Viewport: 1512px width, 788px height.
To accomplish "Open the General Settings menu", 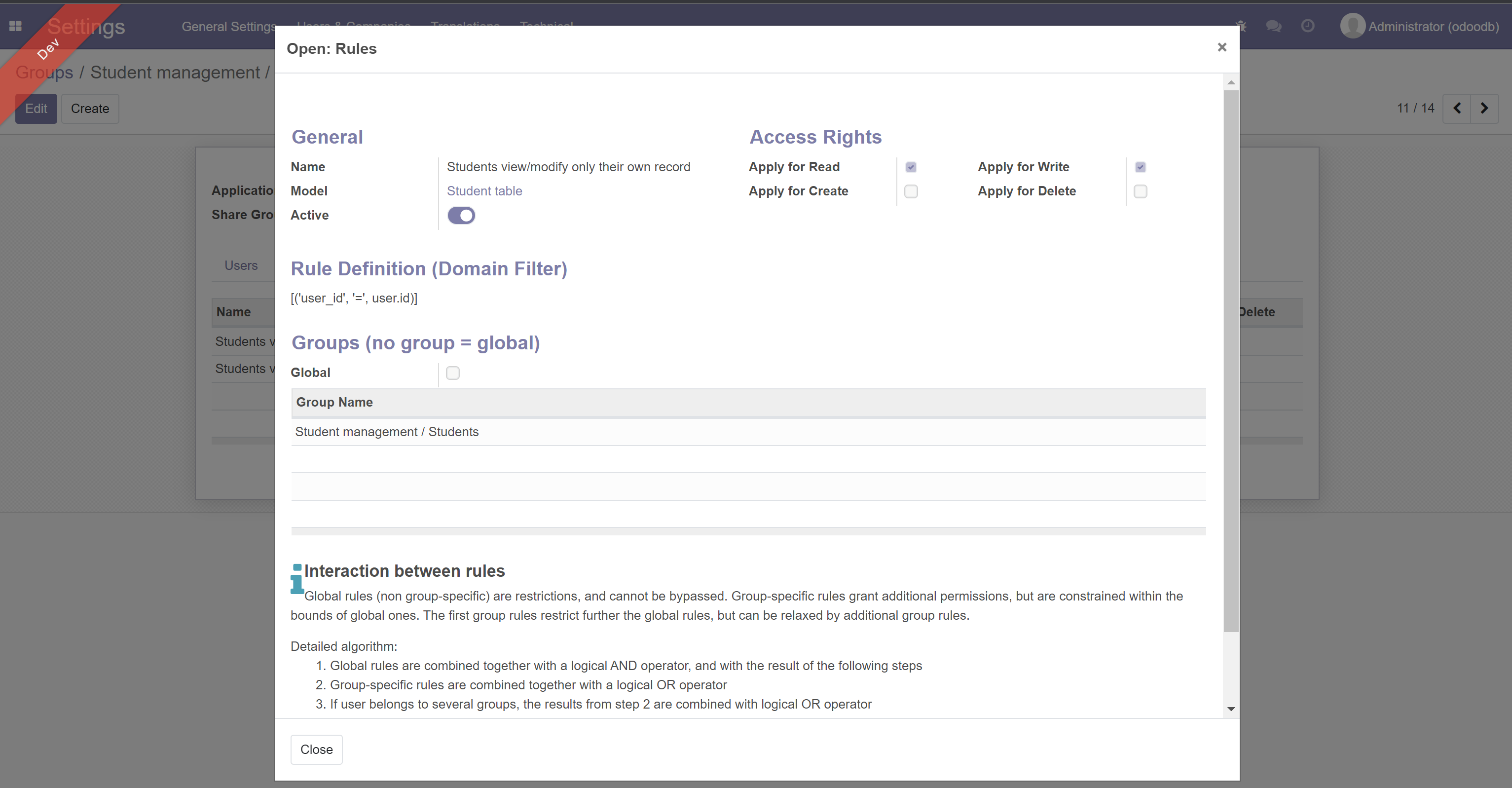I will (x=228, y=27).
